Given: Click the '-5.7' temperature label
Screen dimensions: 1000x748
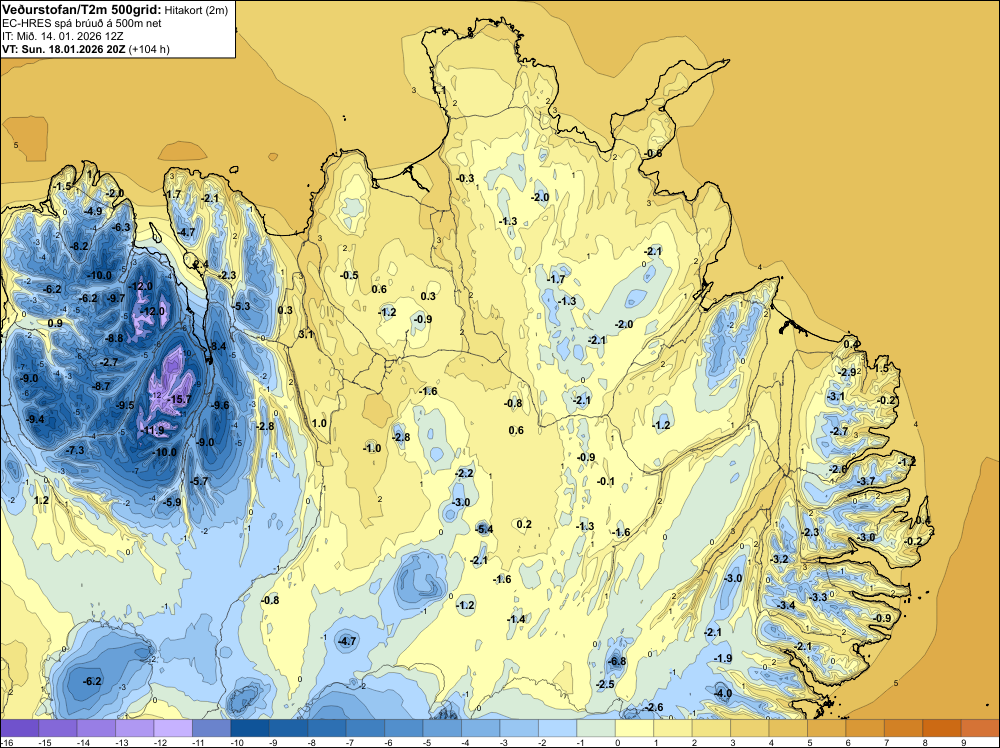Looking at the screenshot, I should (200, 481).
